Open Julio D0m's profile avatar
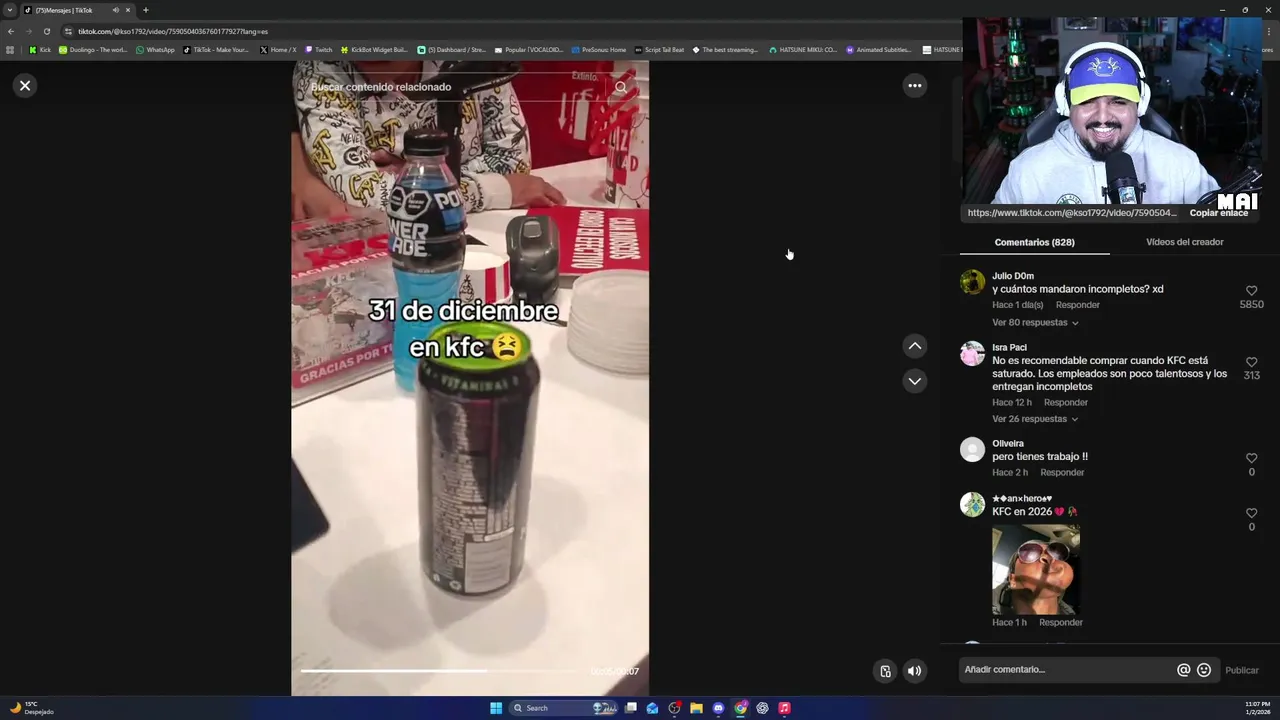1280x720 pixels. [x=972, y=282]
